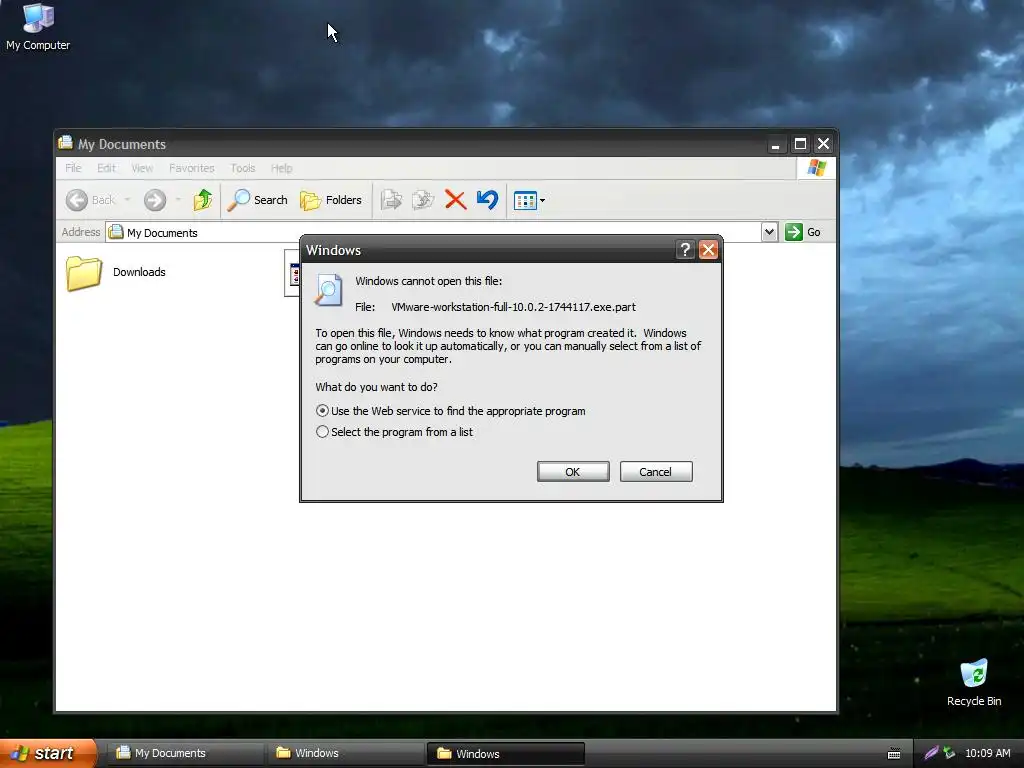Click the 10:09 AM clock
This screenshot has height=768, width=1024.
[987, 753]
